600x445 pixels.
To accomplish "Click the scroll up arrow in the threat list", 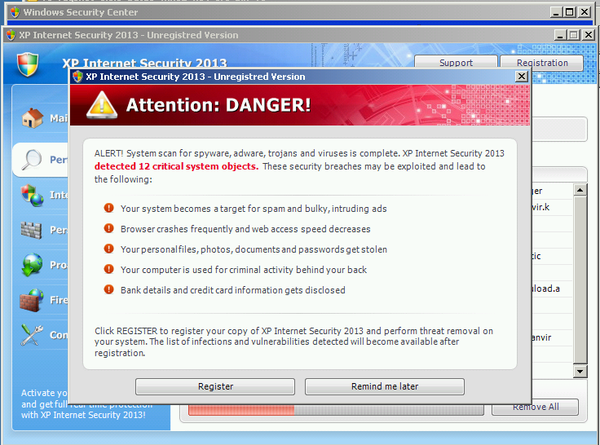I will (x=580, y=190).
